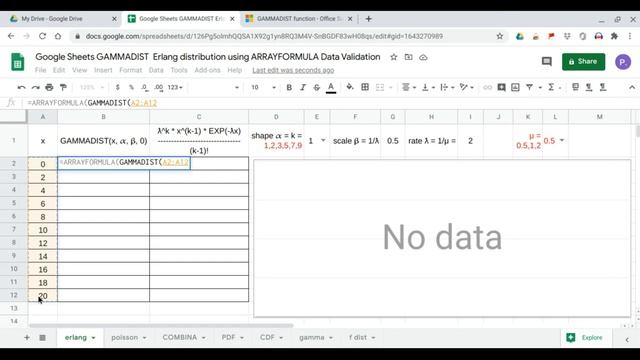Click the Insert chart icon
The image size is (640, 360).
click(x=515, y=87)
